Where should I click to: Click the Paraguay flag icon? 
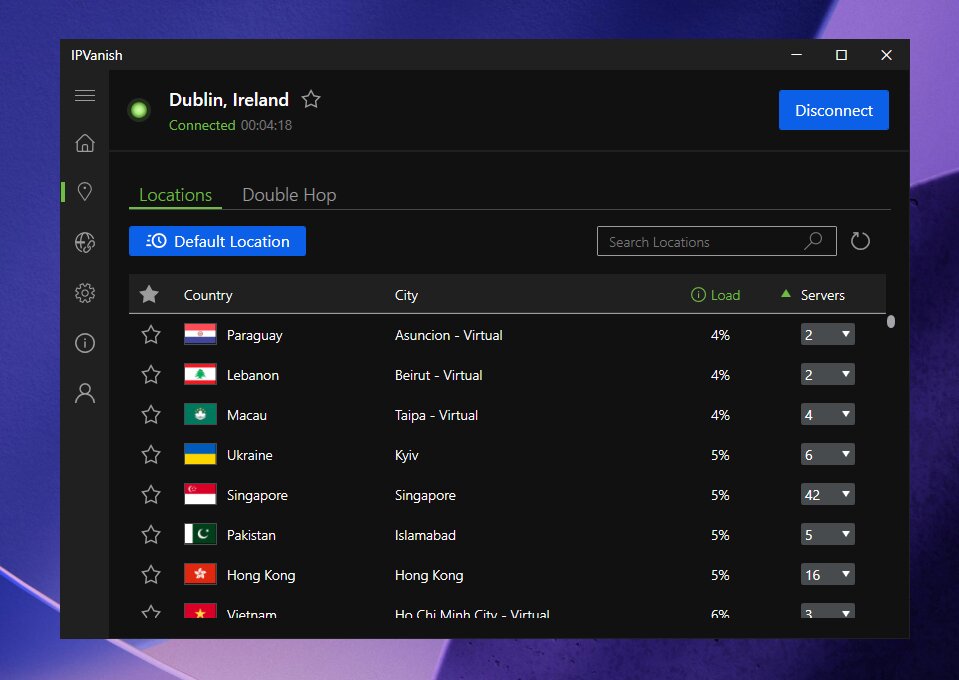200,334
